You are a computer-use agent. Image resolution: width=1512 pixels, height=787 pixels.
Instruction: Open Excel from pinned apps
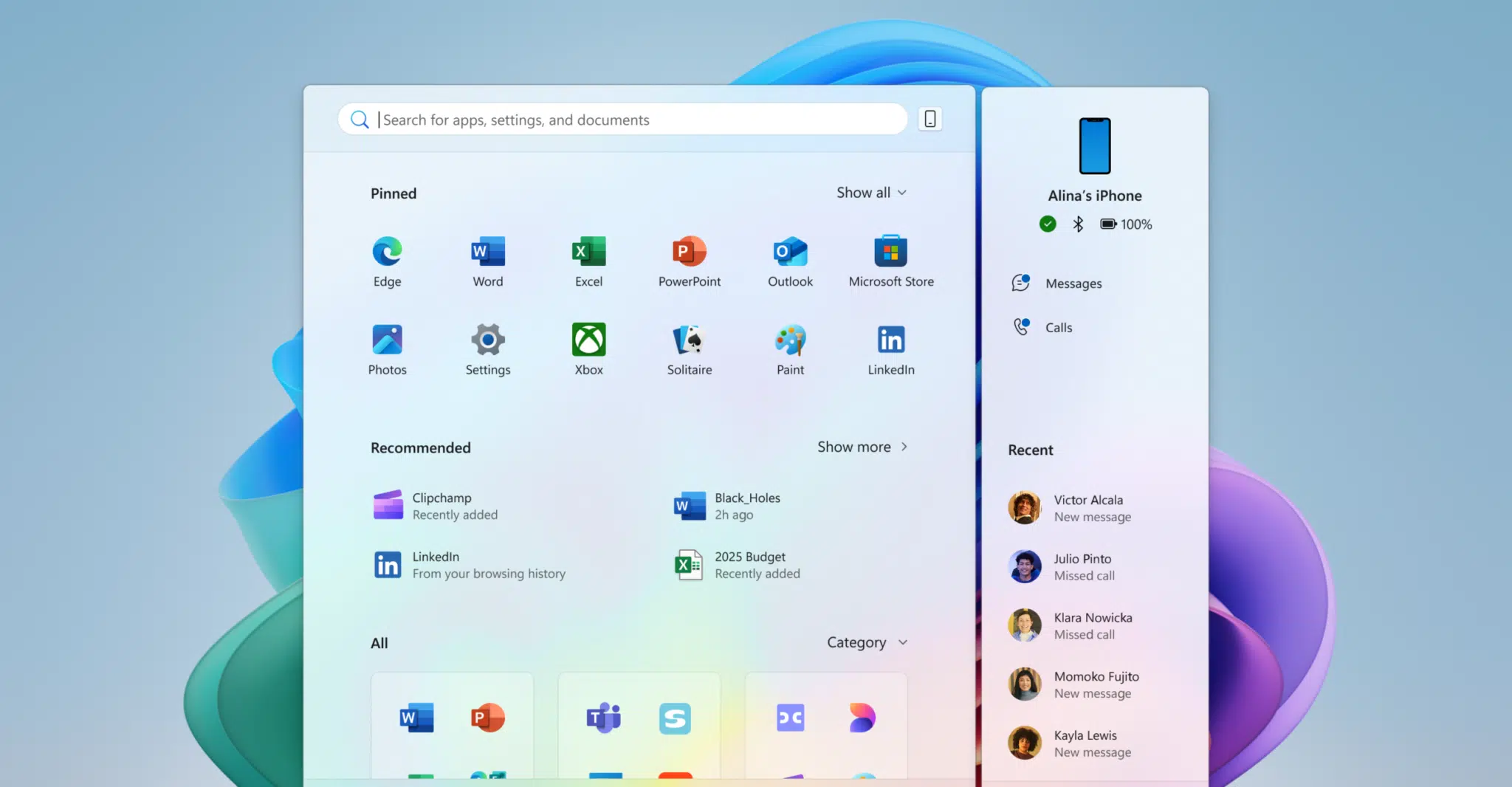coord(588,260)
